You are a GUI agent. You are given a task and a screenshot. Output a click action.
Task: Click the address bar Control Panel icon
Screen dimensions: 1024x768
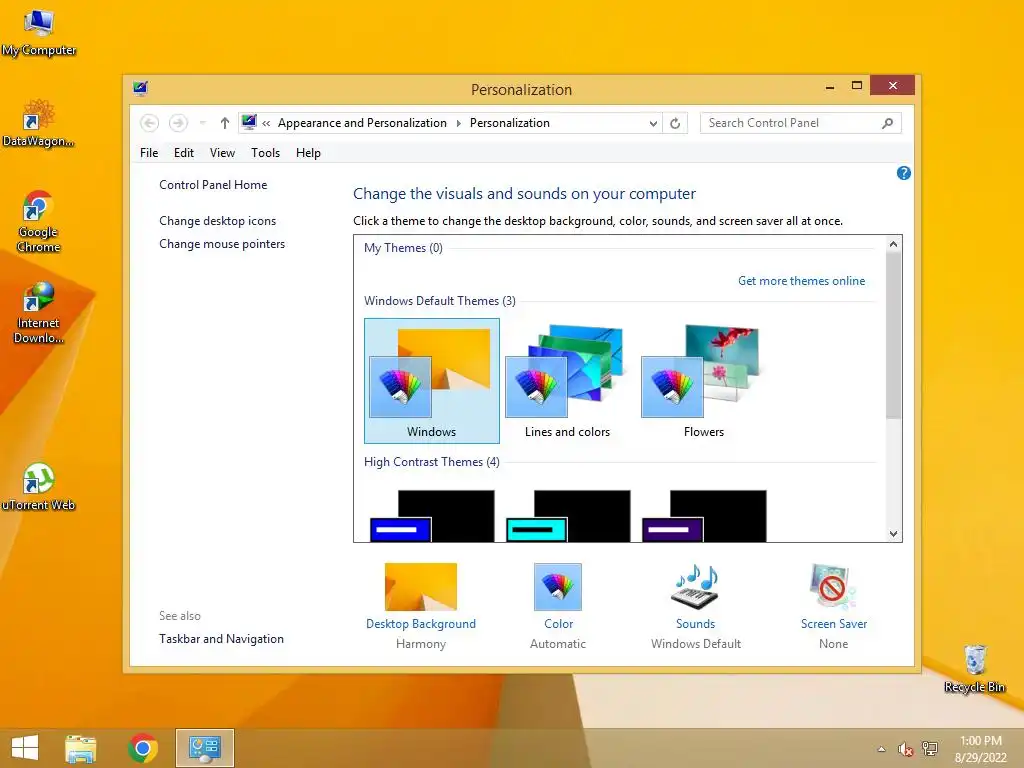pos(249,122)
